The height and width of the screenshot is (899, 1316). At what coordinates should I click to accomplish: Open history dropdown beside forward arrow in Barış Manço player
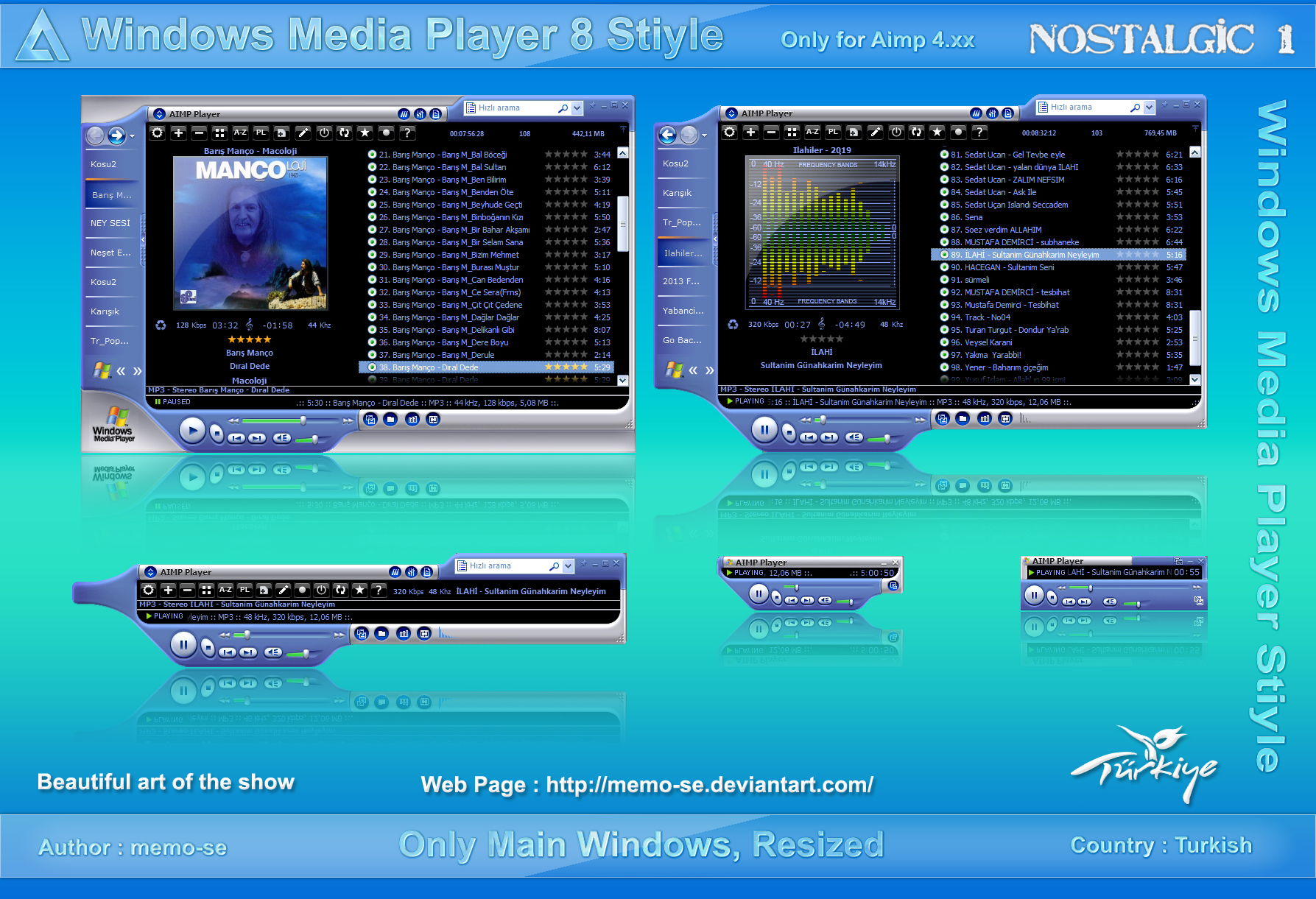[133, 136]
